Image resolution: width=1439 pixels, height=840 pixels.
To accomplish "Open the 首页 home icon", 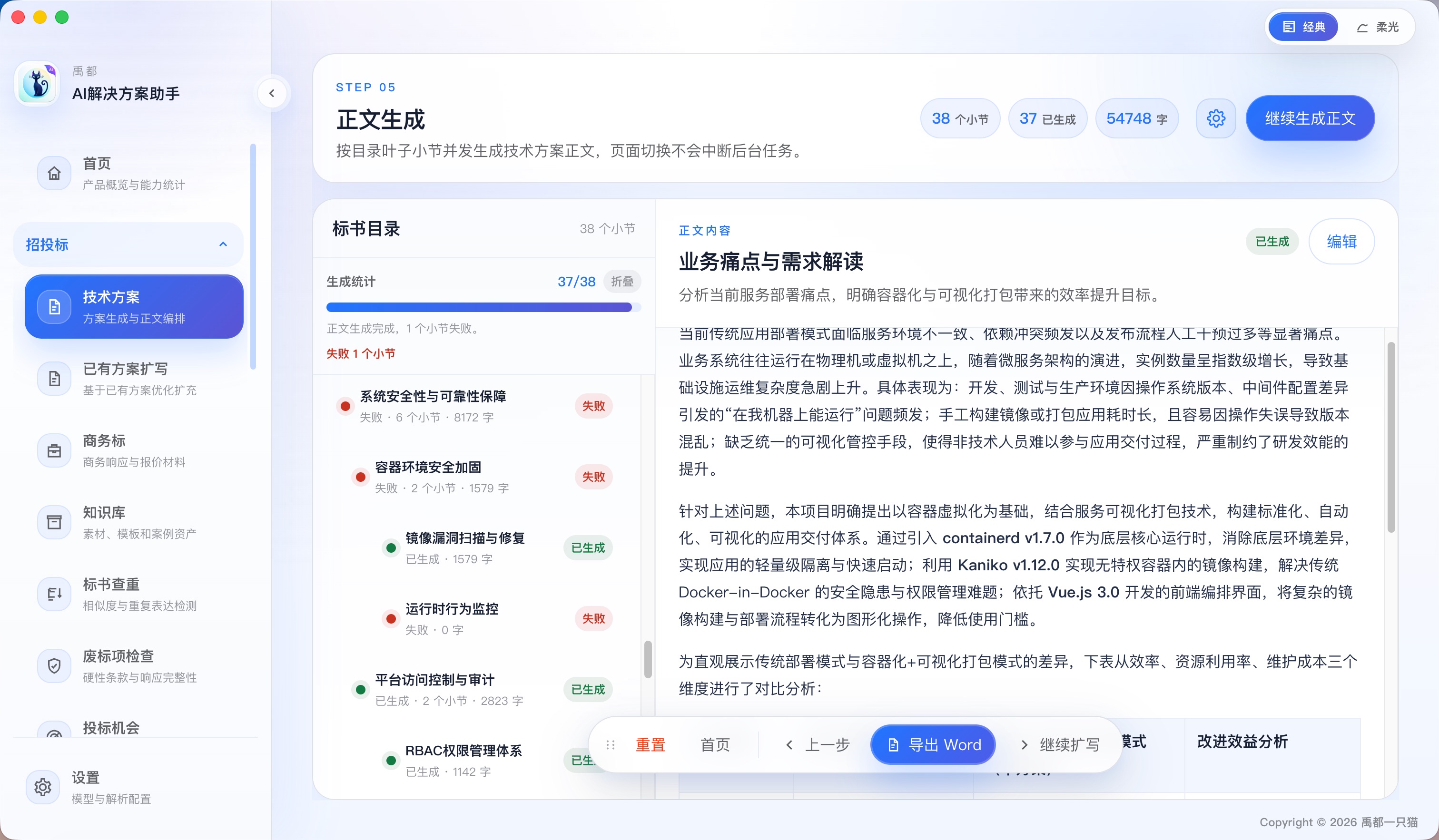I will (54, 173).
